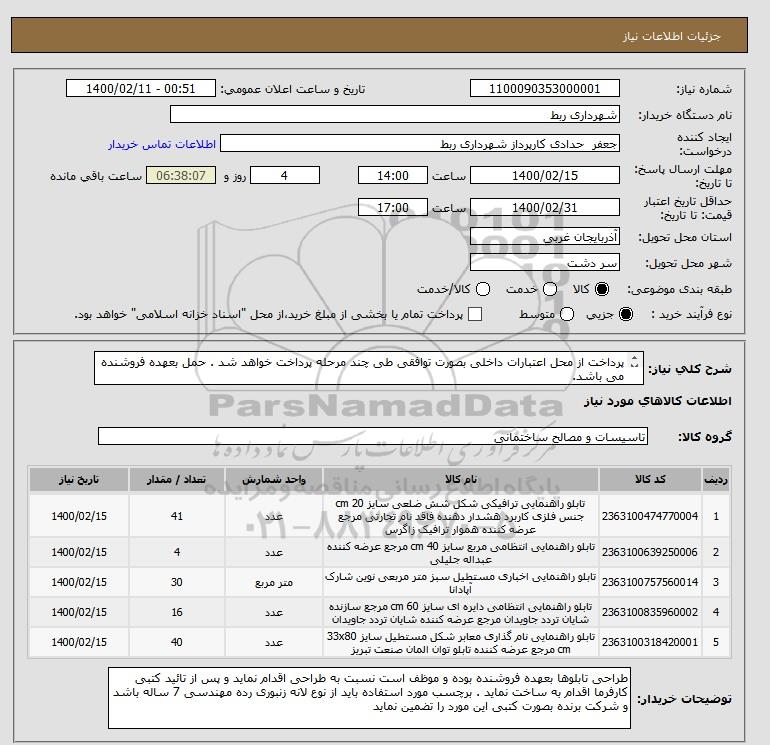
Task: Click the نام کالا column header
Action: click(x=461, y=479)
